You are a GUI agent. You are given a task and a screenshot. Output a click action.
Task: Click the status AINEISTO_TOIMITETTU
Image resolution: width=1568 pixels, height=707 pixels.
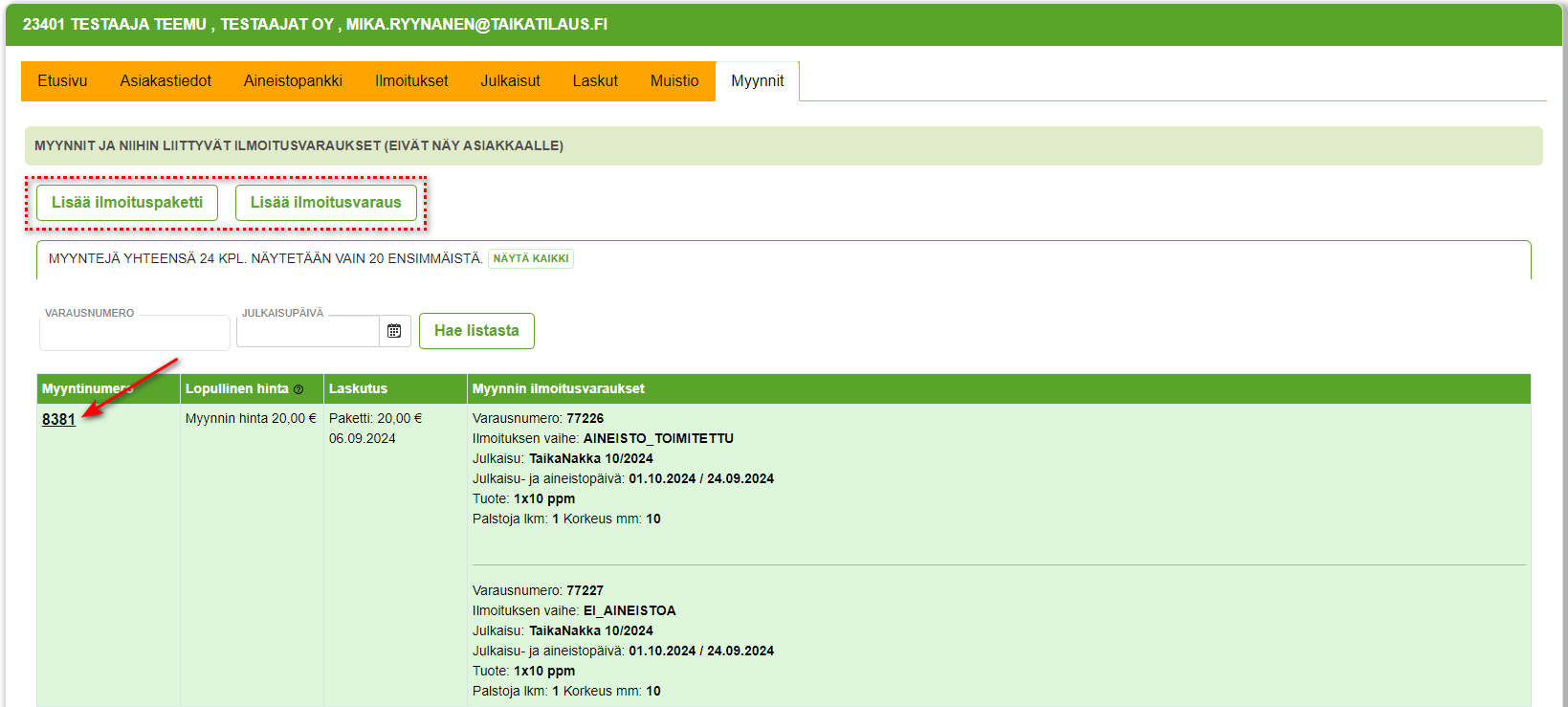coord(658,438)
